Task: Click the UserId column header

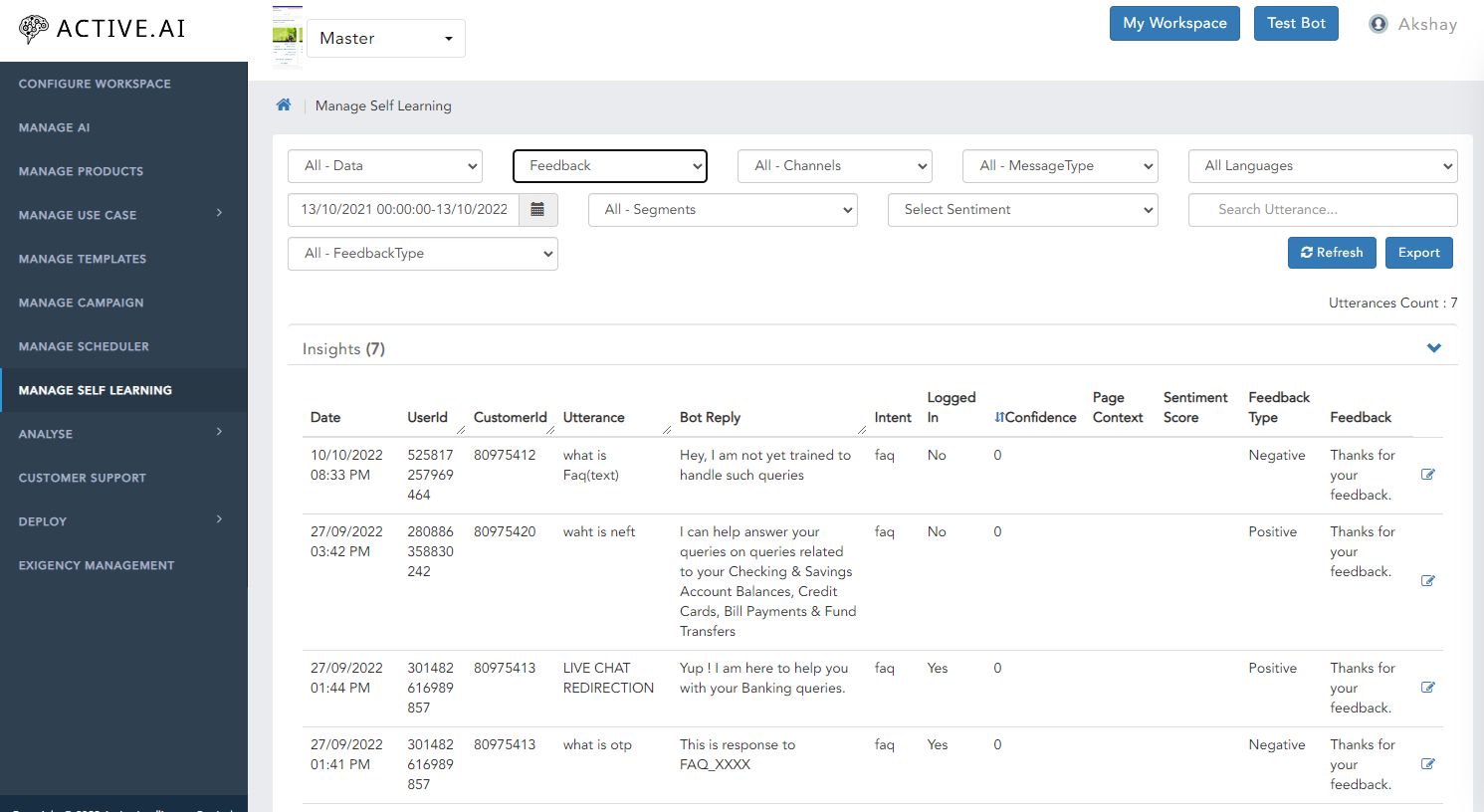Action: point(427,417)
